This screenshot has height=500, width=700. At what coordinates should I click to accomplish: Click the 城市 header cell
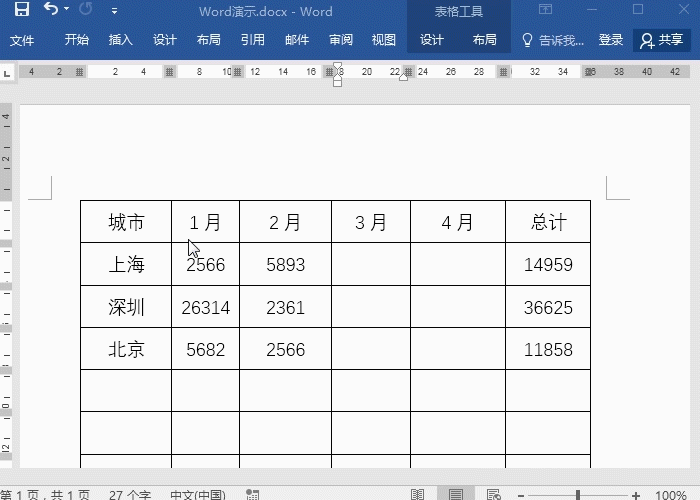(126, 222)
